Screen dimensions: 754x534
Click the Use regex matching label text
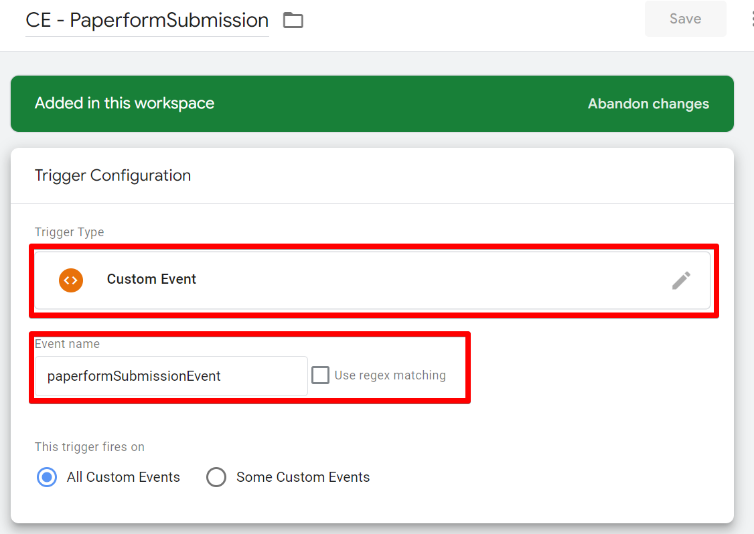pos(390,376)
